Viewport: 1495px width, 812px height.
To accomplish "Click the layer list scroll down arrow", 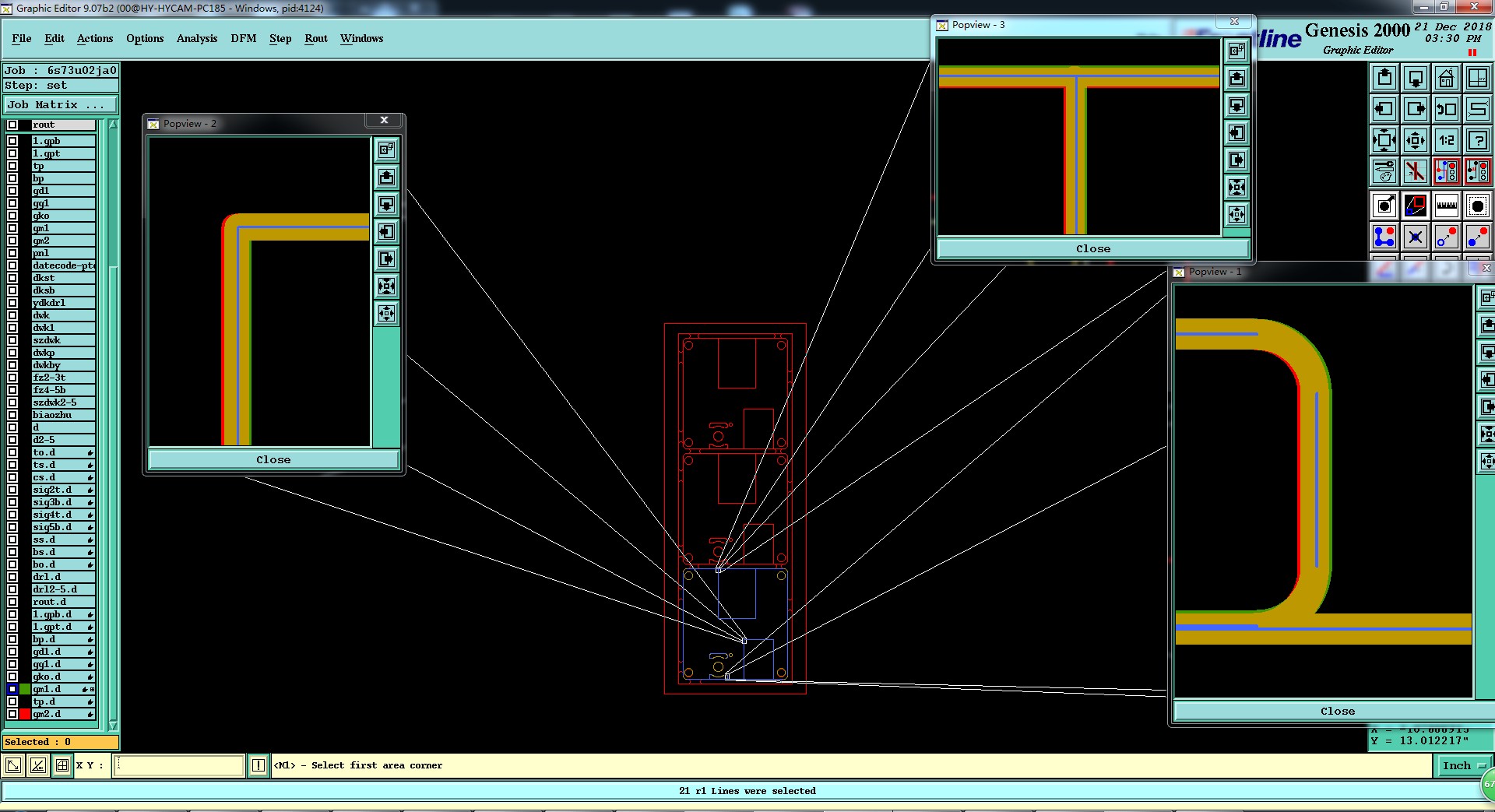I will click(113, 726).
